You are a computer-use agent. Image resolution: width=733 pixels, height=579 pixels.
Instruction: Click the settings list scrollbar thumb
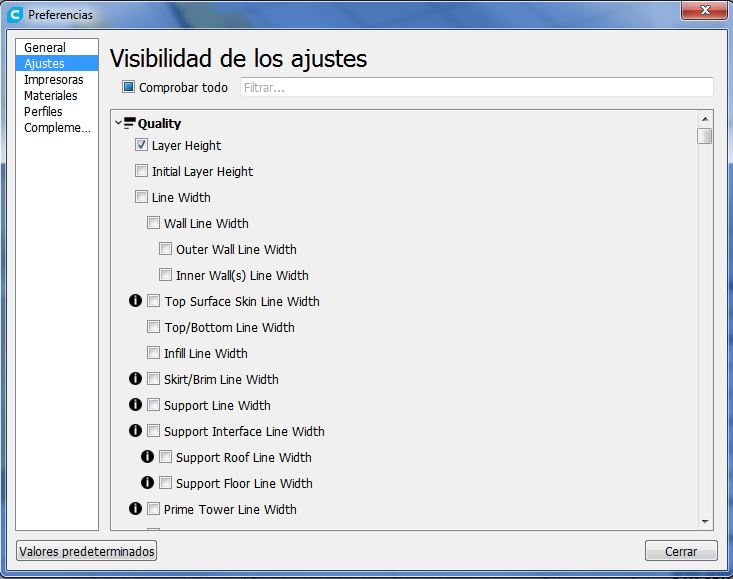[704, 136]
